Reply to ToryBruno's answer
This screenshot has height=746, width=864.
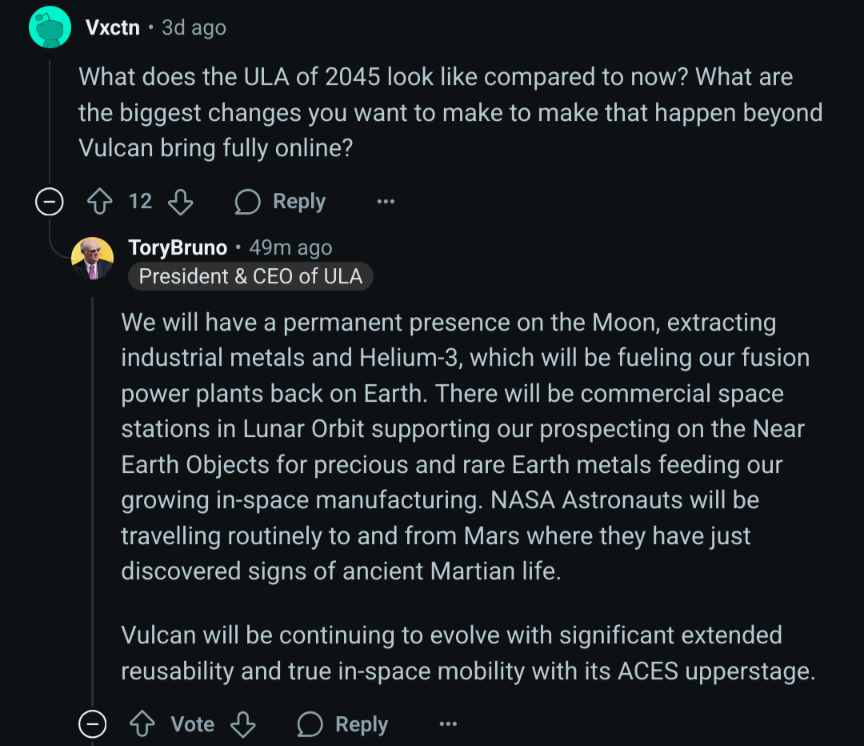(x=361, y=723)
